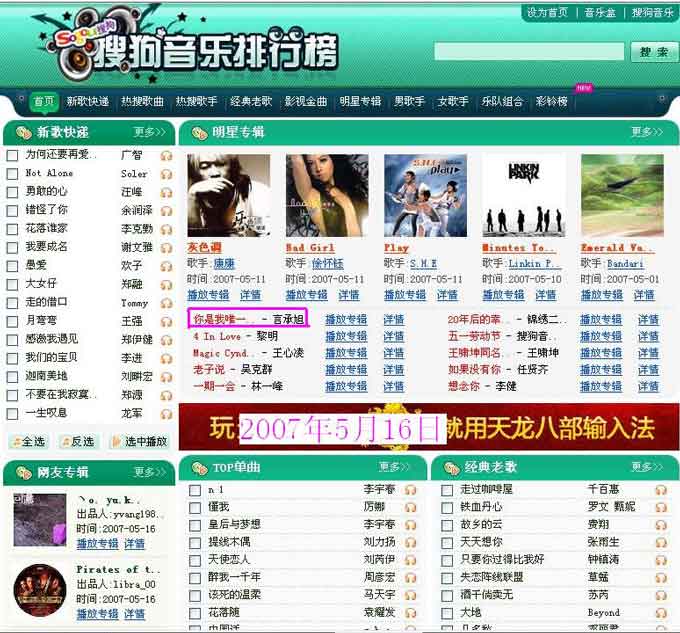This screenshot has height=633, width=680.
Task: Click headphone icon next to Not Alone
Action: click(167, 174)
